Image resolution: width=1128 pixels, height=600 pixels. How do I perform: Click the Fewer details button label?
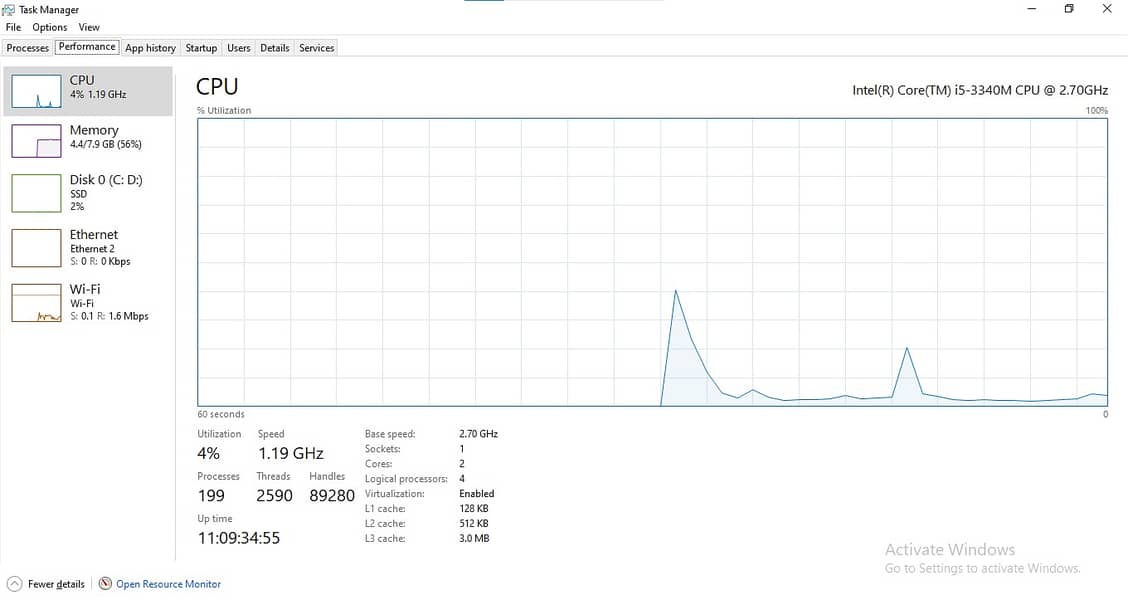(56, 584)
